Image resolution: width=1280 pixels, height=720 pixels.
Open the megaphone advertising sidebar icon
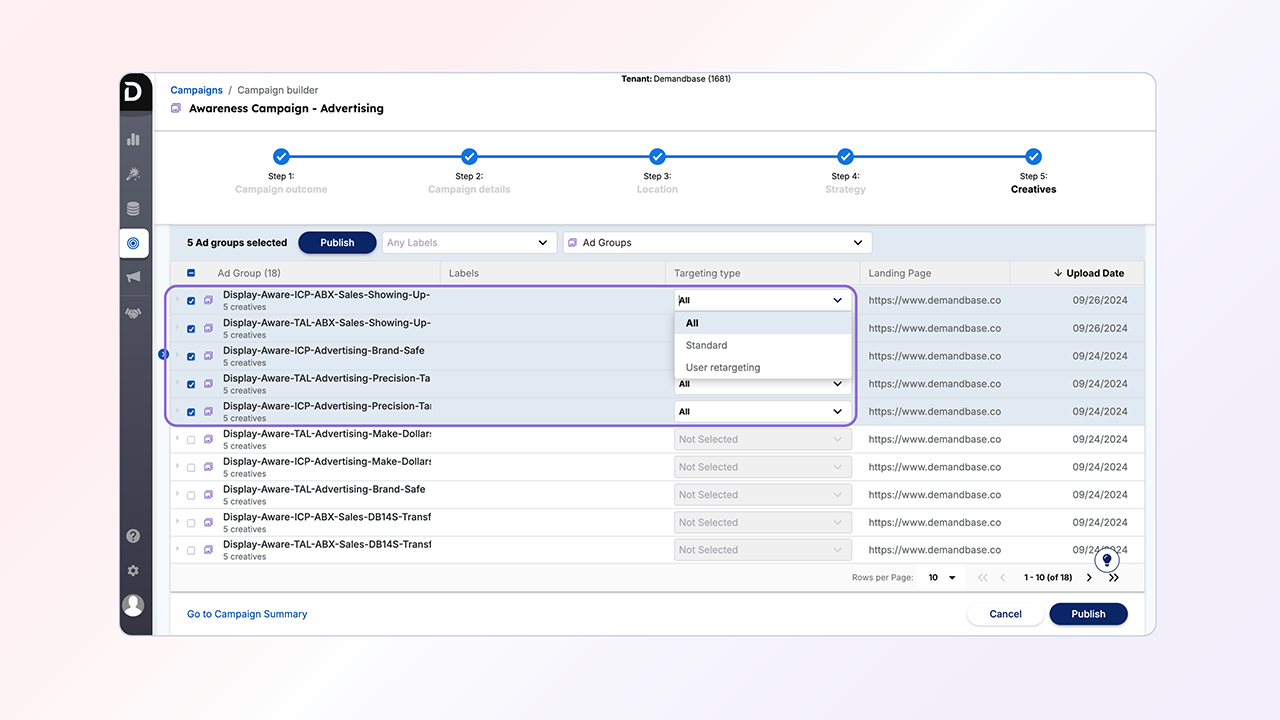point(133,277)
